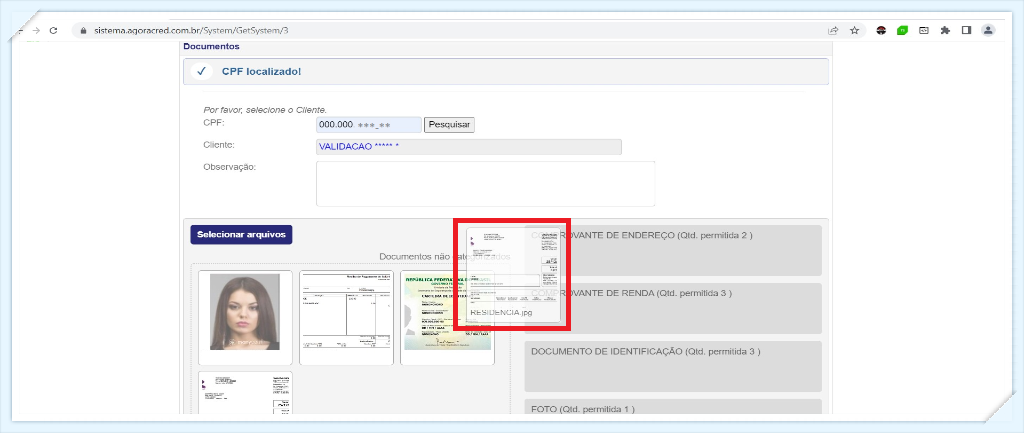
Task: Click the padlock site info icon
Action: [83, 30]
